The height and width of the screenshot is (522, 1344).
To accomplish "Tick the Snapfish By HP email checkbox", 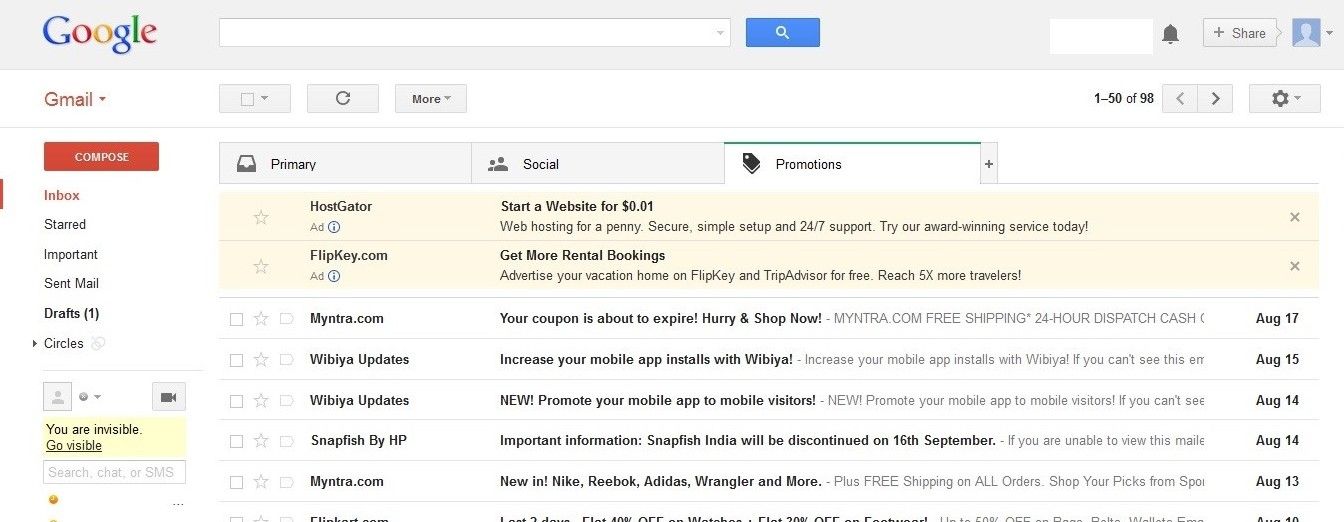I will pos(236,441).
